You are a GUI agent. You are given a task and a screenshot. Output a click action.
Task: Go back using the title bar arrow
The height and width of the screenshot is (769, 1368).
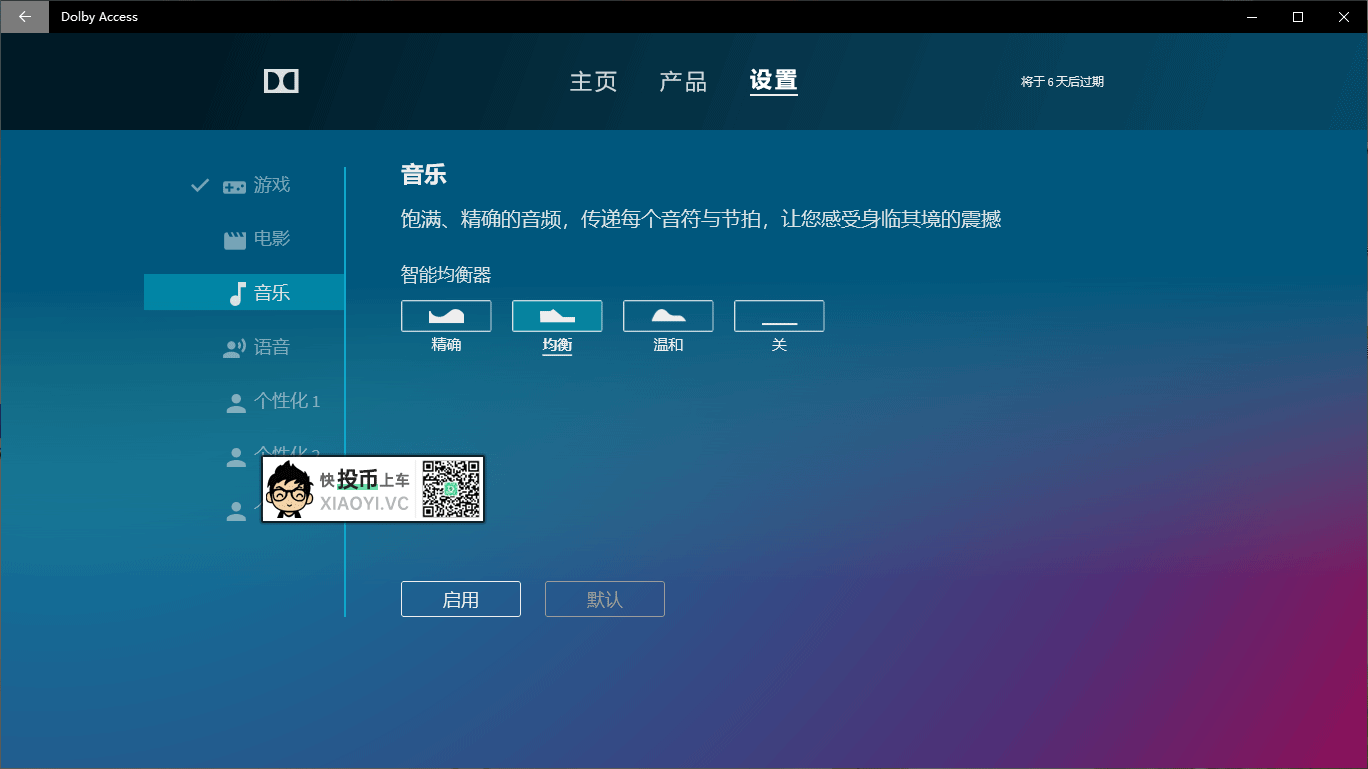24,16
